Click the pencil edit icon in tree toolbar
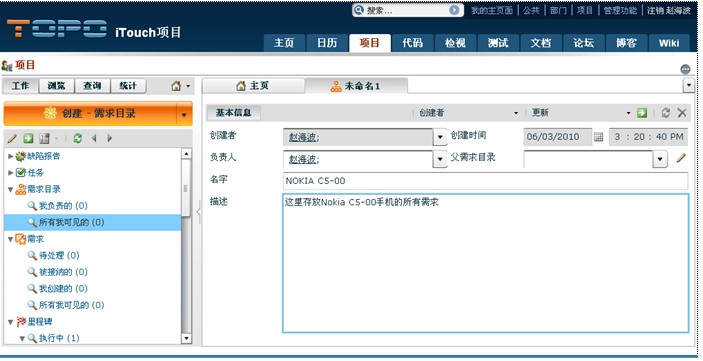Screen dimensions: 703x361 pos(12,139)
